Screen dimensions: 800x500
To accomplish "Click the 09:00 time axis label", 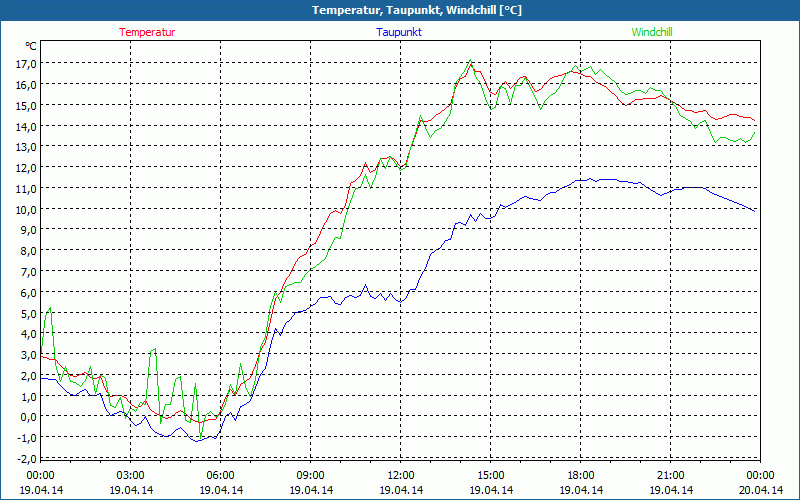I will [311, 476].
